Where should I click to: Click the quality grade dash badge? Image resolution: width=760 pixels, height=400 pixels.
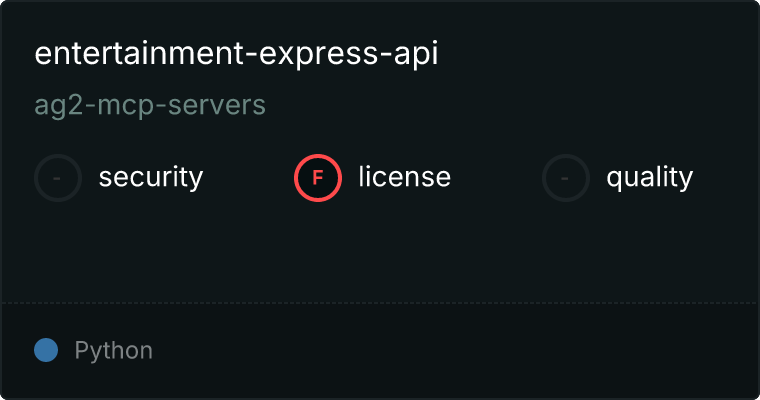coord(566,178)
